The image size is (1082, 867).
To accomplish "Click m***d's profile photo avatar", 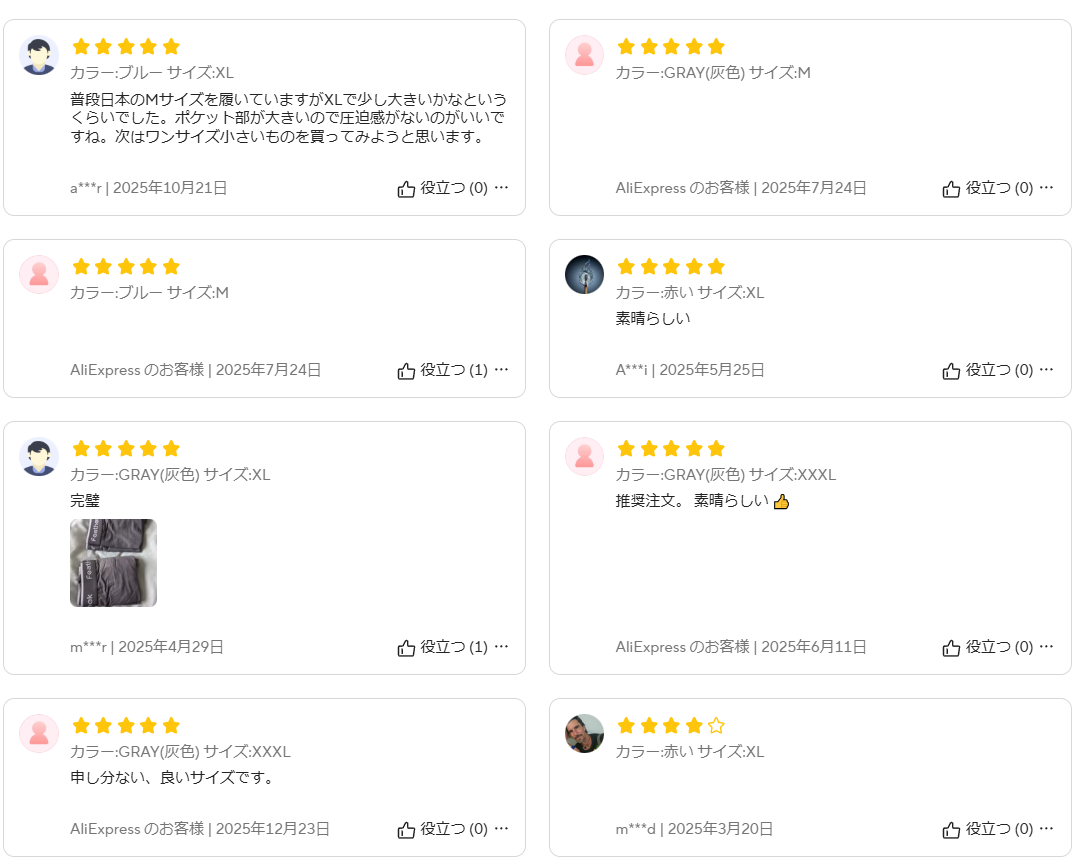I will coord(584,733).
